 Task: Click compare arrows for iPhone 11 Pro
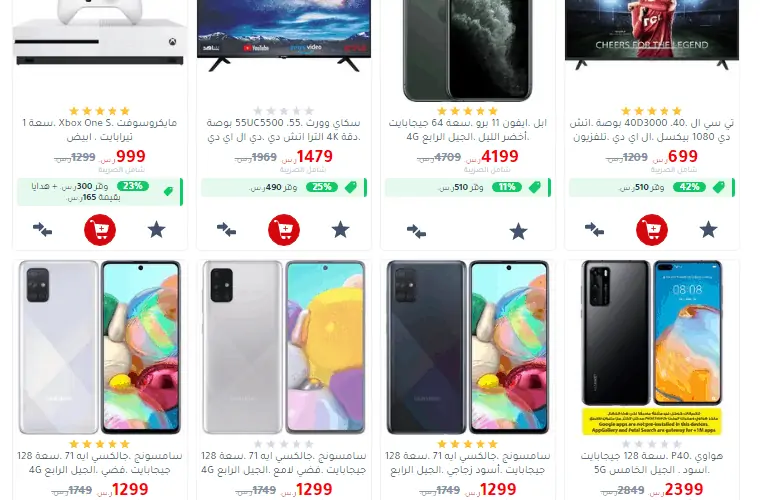click(416, 232)
